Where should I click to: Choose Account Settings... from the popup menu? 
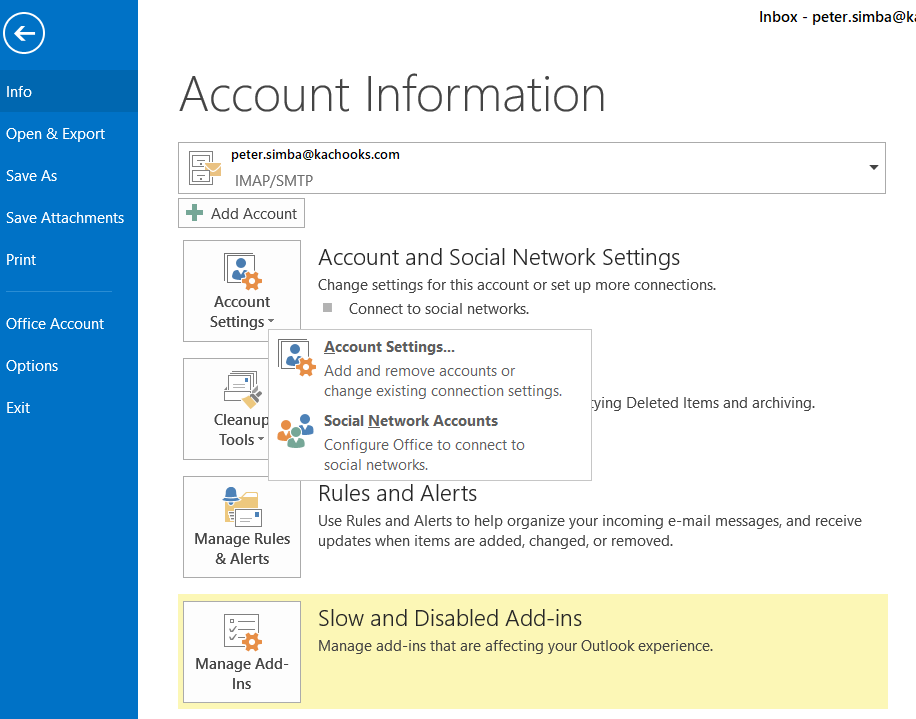pyautogui.click(x=429, y=368)
